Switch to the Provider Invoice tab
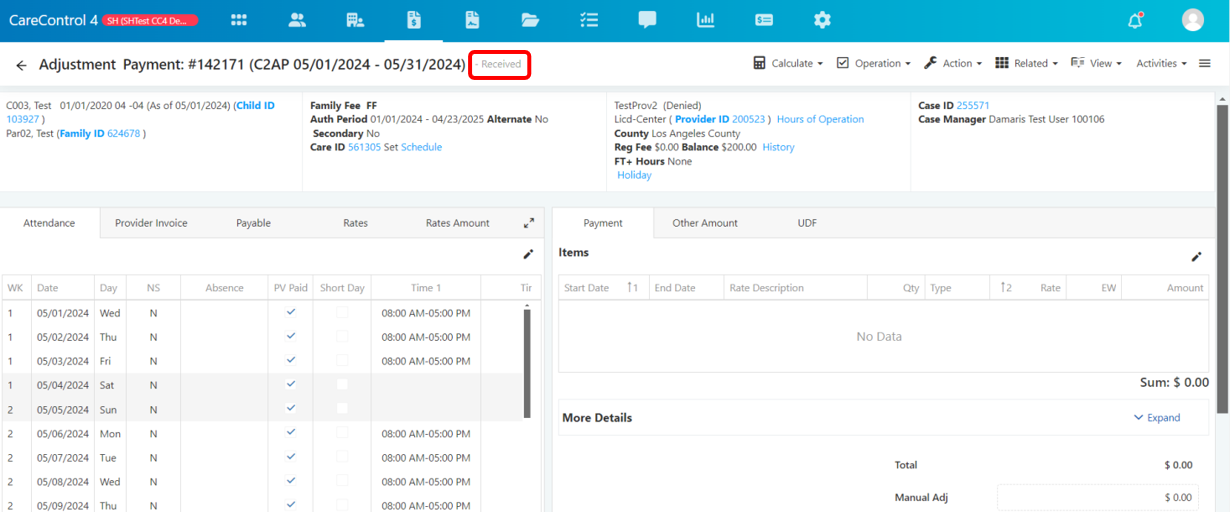1230x515 pixels. coord(151,223)
